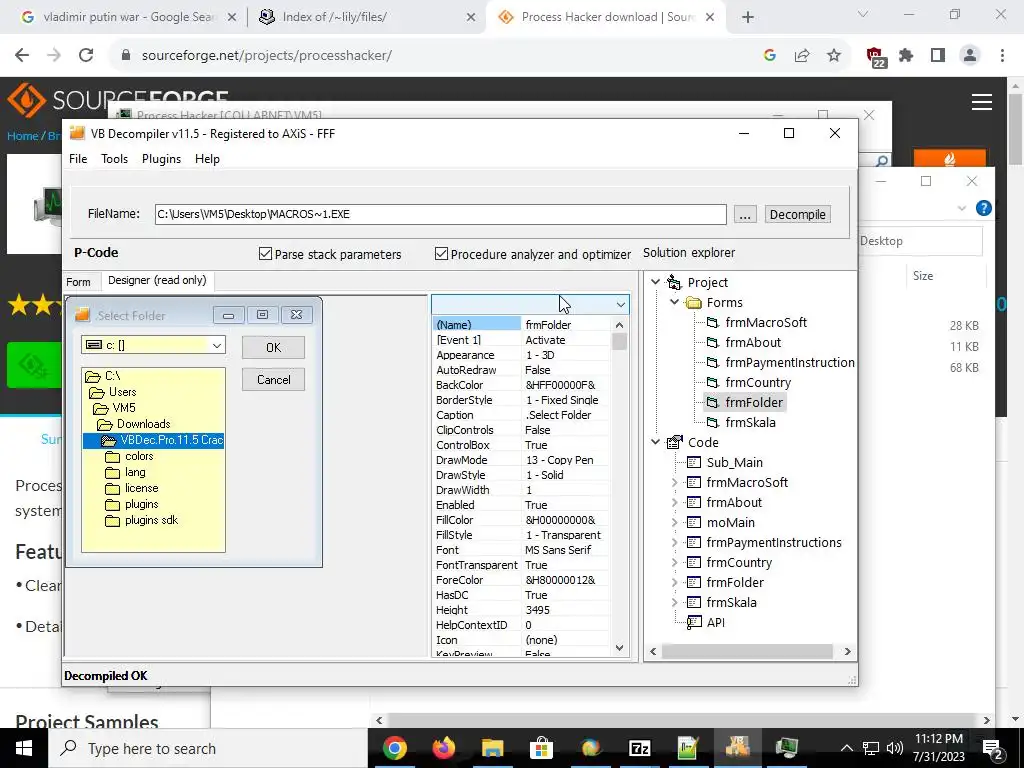Image resolution: width=1024 pixels, height=768 pixels.
Task: Bookmark this page with the star icon
Action: [x=834, y=56]
